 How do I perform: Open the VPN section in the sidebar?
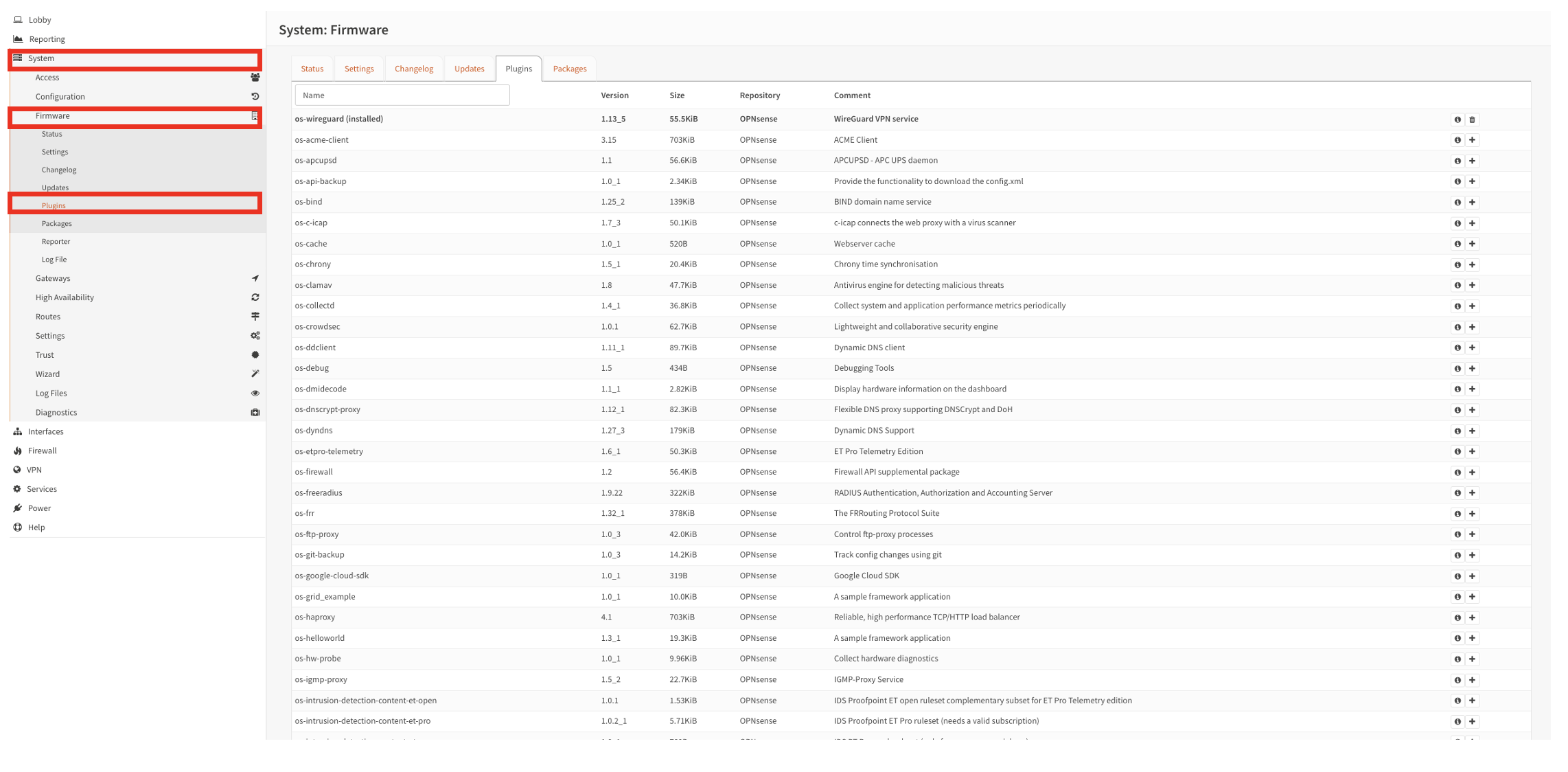(x=34, y=470)
